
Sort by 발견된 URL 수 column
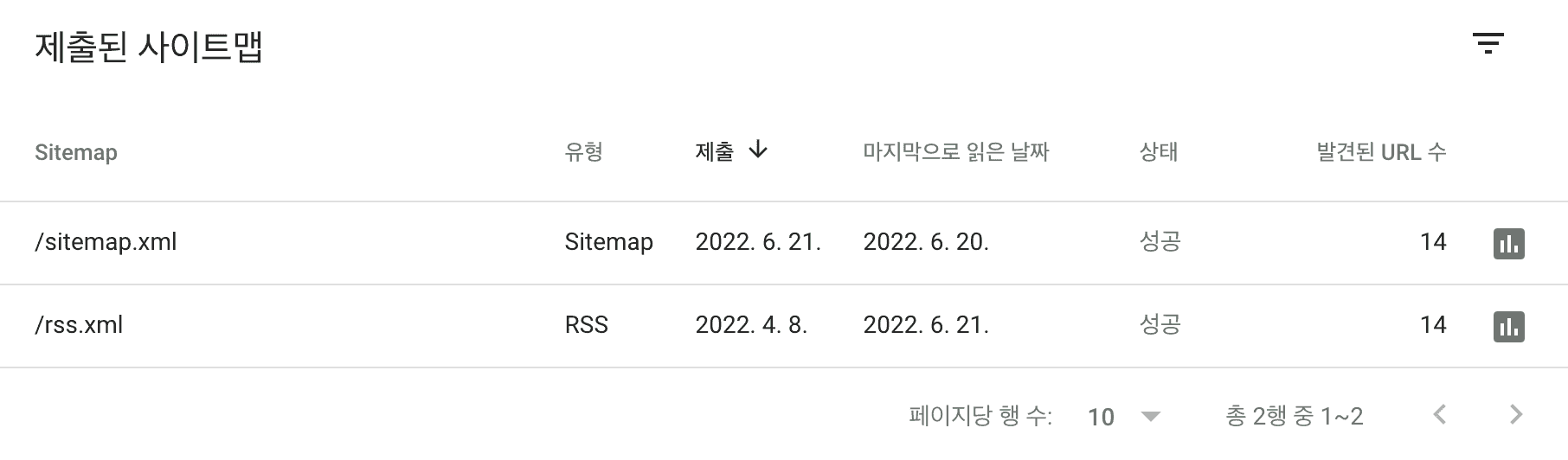point(1381,152)
